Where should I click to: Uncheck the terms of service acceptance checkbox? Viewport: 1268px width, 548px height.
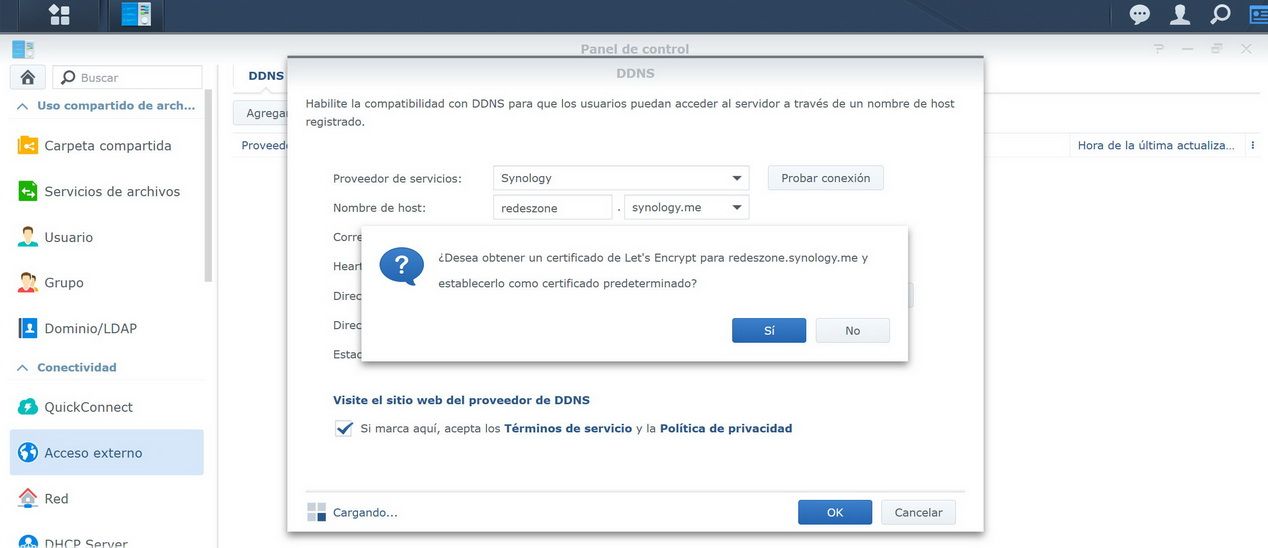tap(344, 428)
